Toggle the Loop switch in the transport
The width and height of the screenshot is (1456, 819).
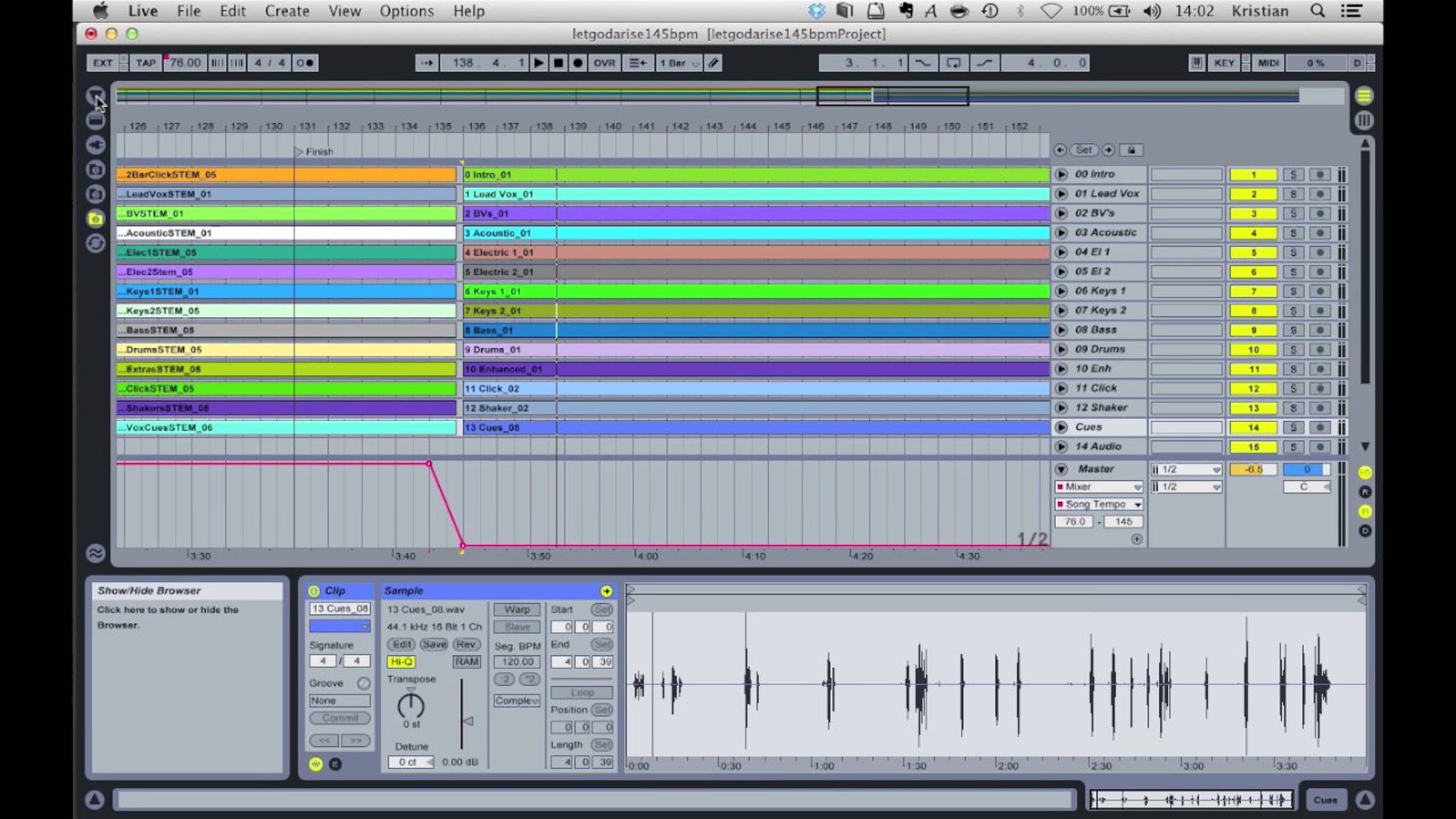tap(953, 63)
